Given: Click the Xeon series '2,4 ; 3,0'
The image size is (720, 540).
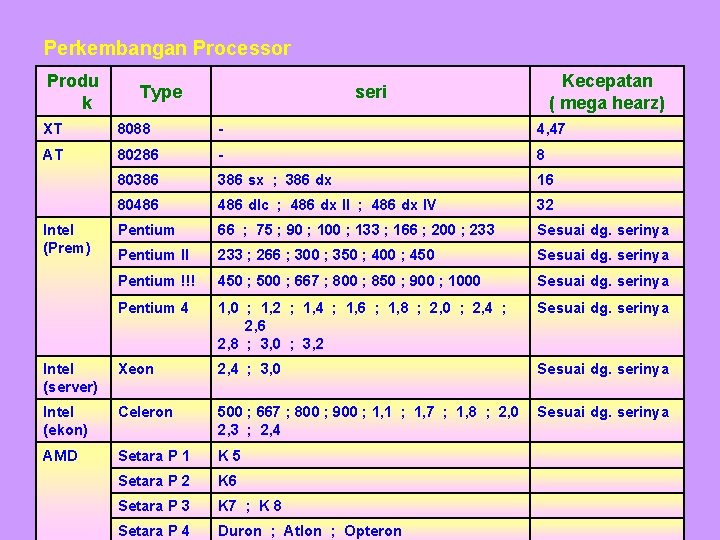Looking at the screenshot, I should point(248,369).
